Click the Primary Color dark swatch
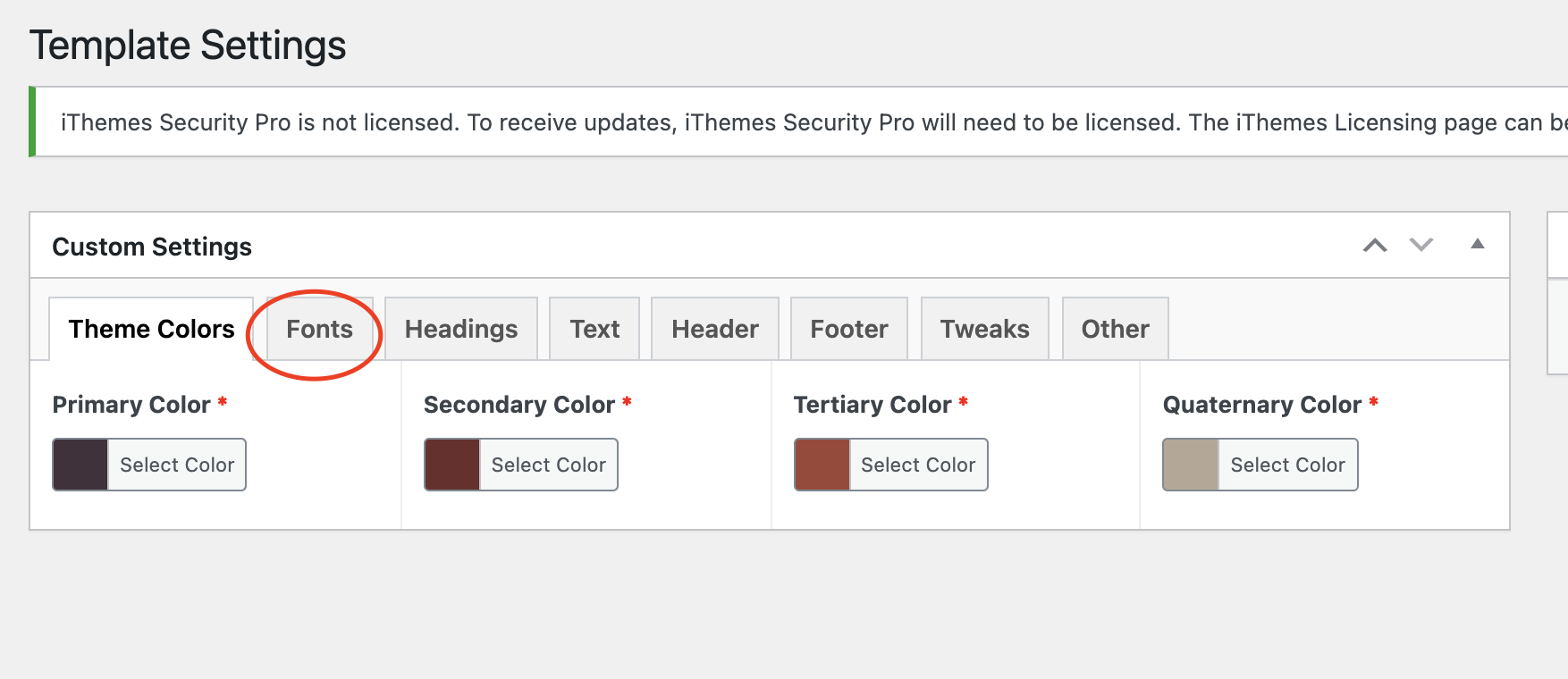This screenshot has height=679, width=1568. pos(80,465)
